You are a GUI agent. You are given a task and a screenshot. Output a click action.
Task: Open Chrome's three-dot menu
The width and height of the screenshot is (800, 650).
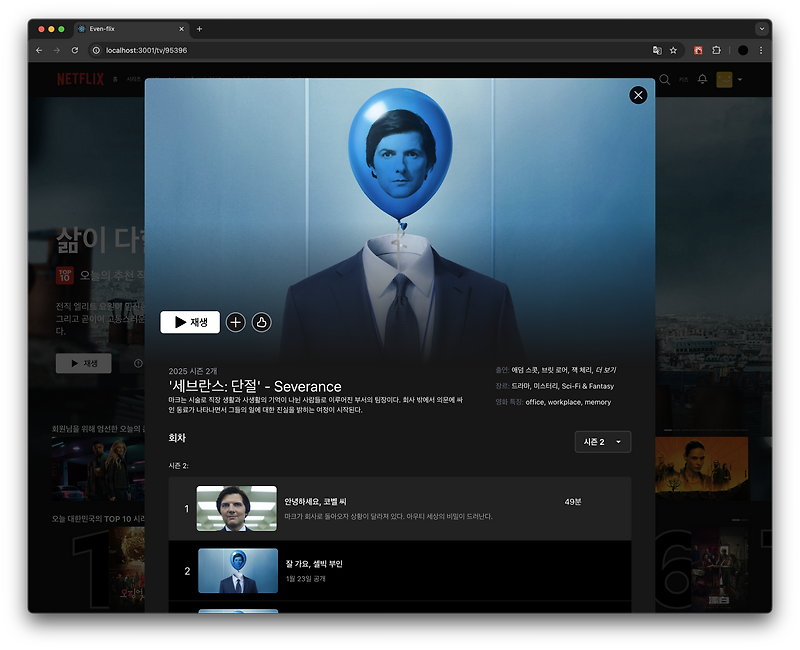tap(761, 50)
